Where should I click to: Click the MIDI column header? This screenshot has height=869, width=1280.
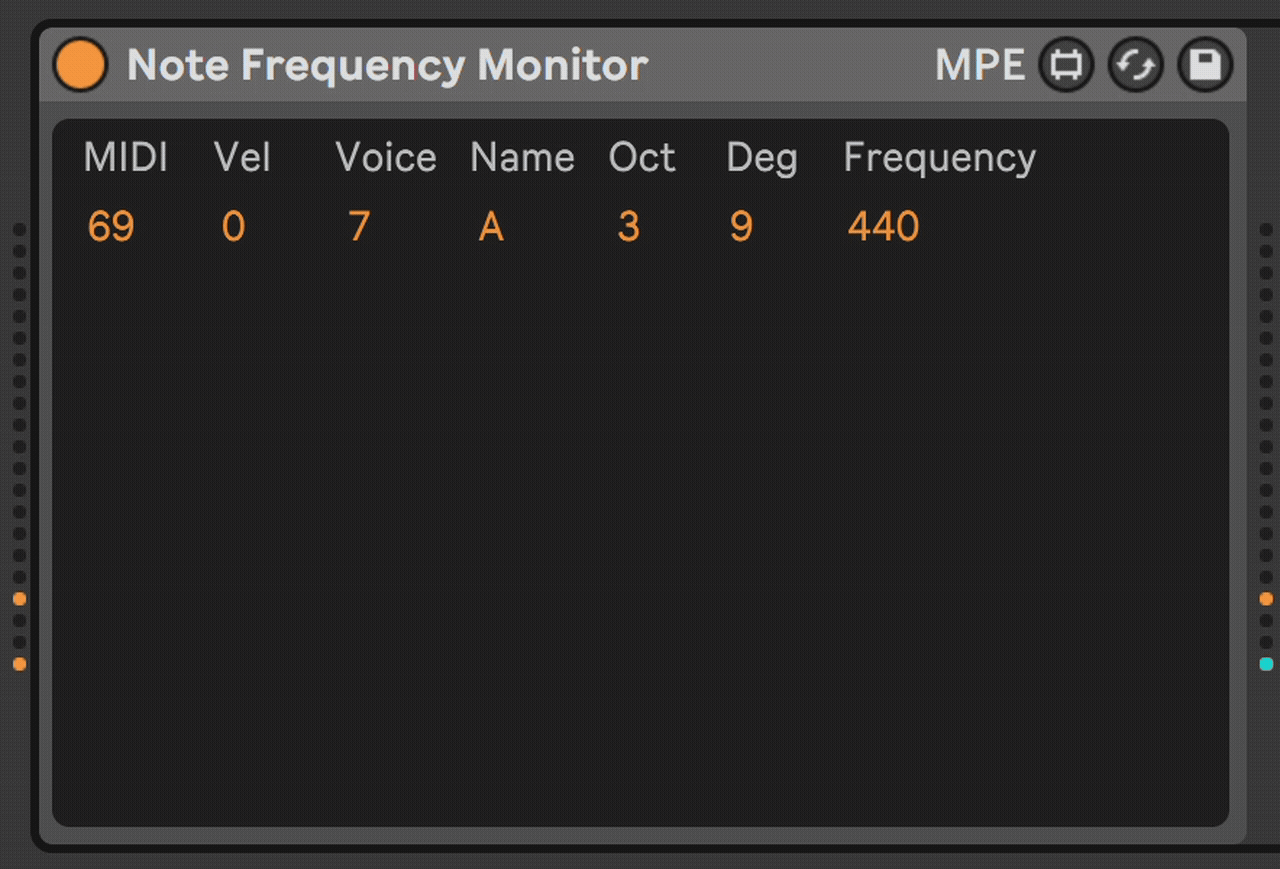(x=125, y=158)
